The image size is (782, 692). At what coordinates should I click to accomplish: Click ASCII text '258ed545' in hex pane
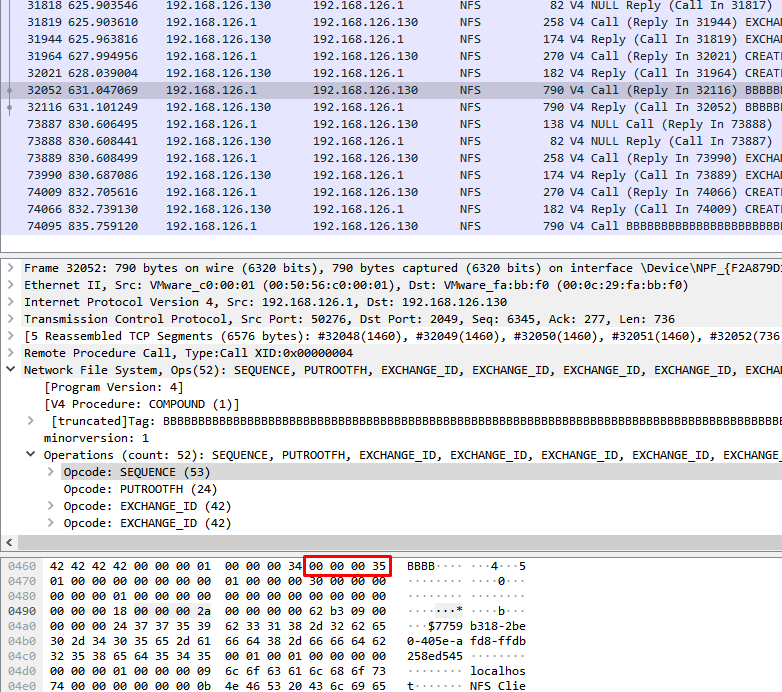point(435,656)
